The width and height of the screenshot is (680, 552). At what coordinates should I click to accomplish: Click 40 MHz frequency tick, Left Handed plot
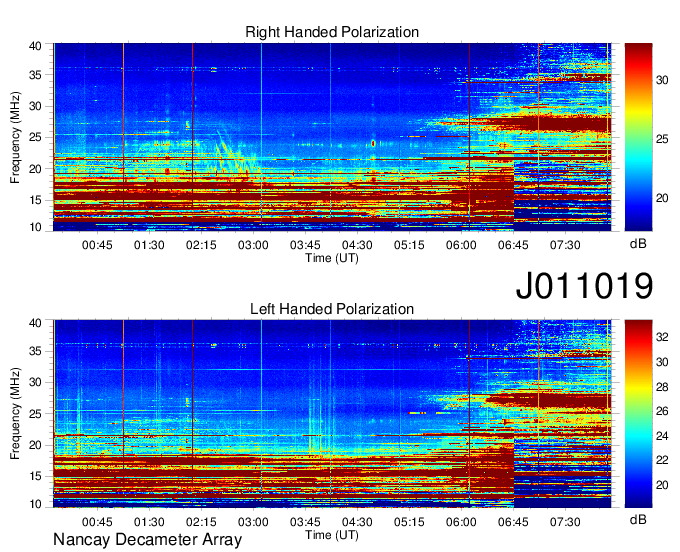(x=36, y=323)
